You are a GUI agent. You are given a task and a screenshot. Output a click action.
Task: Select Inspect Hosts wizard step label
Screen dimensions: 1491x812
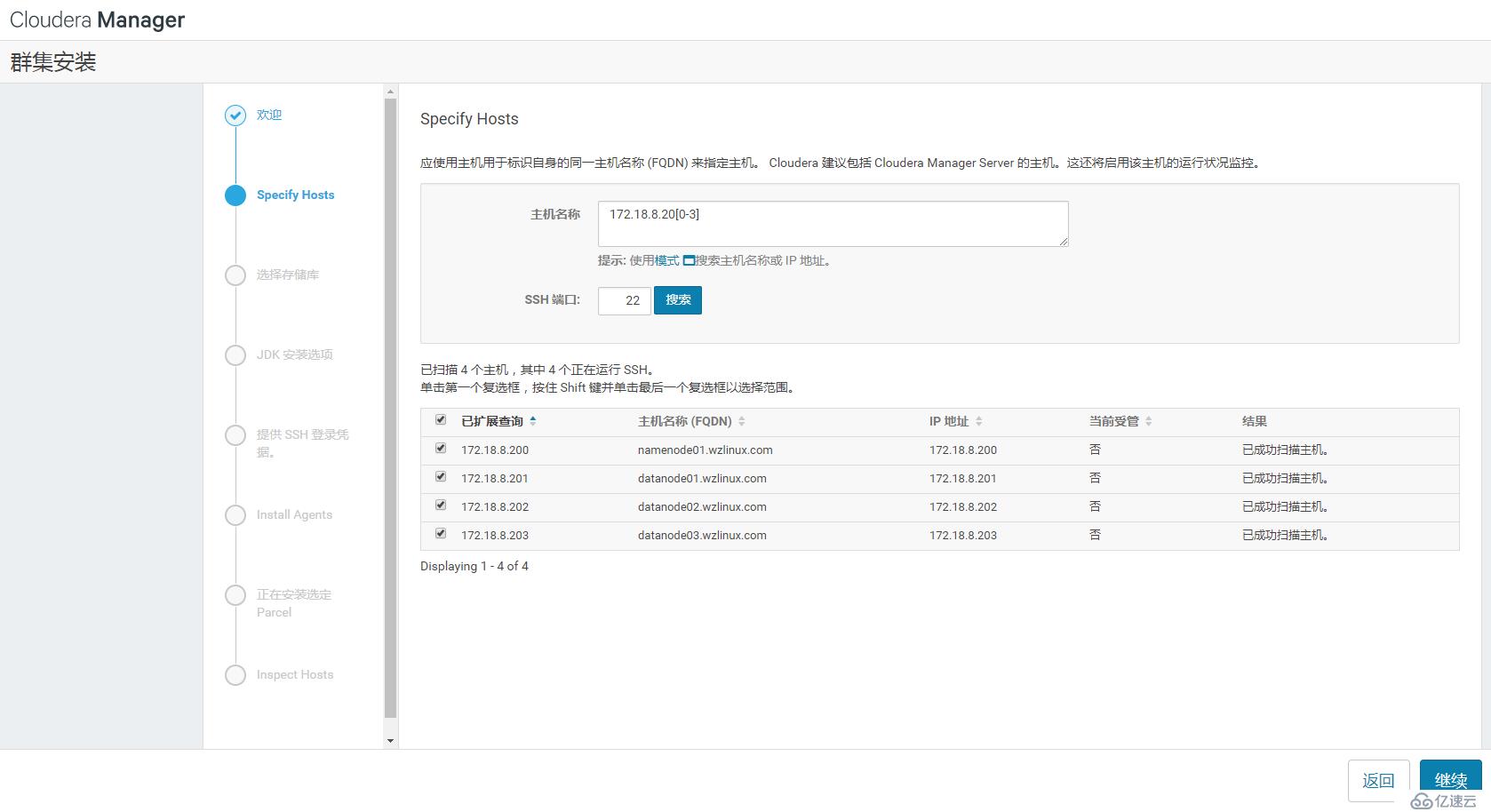(x=295, y=674)
